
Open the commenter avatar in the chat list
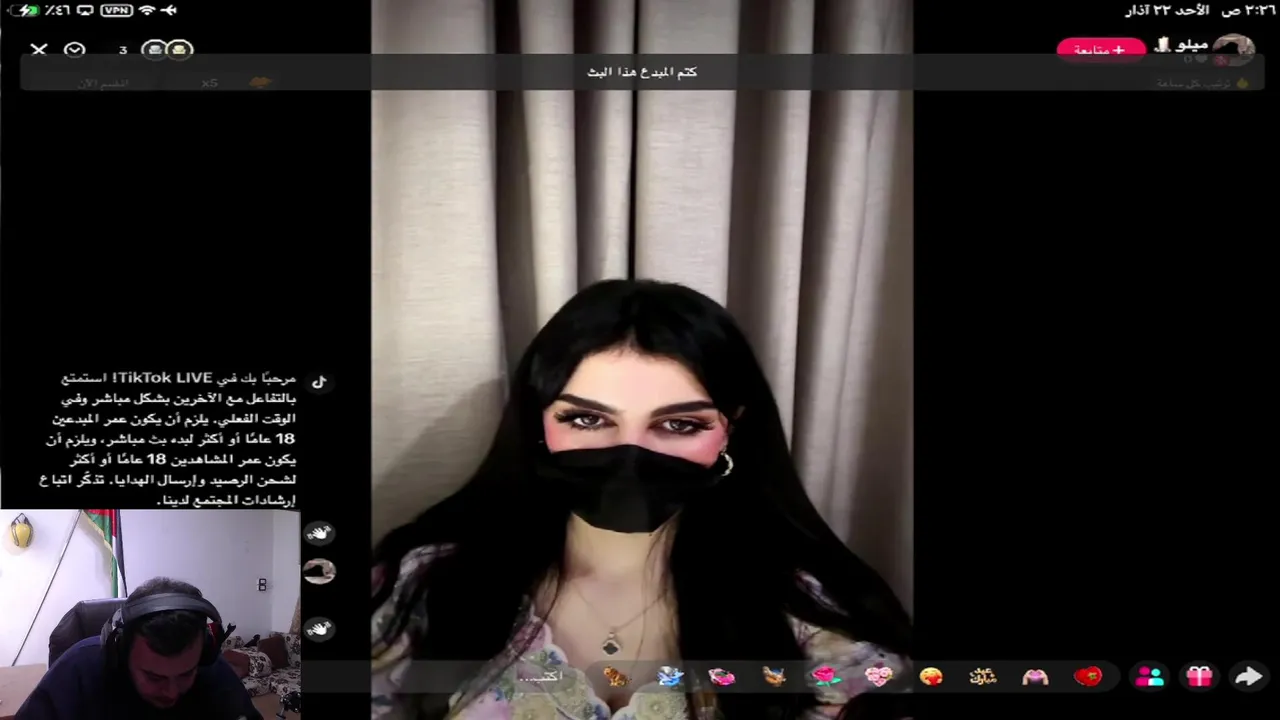click(x=319, y=571)
